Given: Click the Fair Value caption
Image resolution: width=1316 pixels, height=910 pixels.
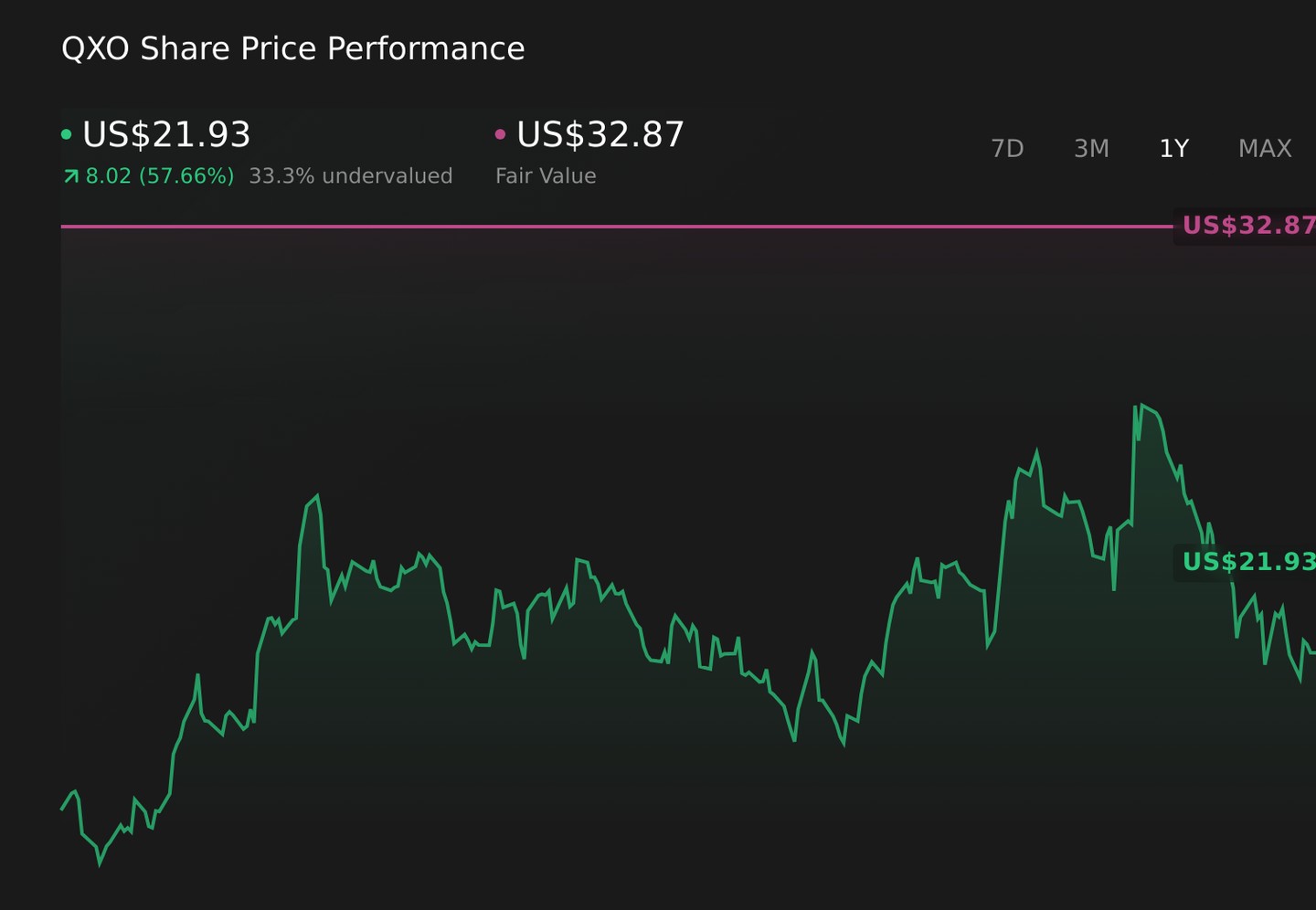Looking at the screenshot, I should [546, 176].
